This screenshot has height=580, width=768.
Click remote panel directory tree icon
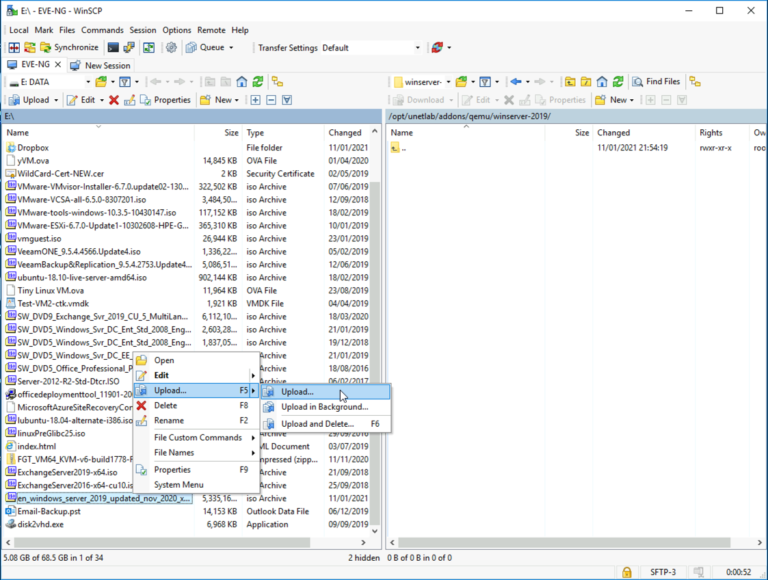(695, 82)
